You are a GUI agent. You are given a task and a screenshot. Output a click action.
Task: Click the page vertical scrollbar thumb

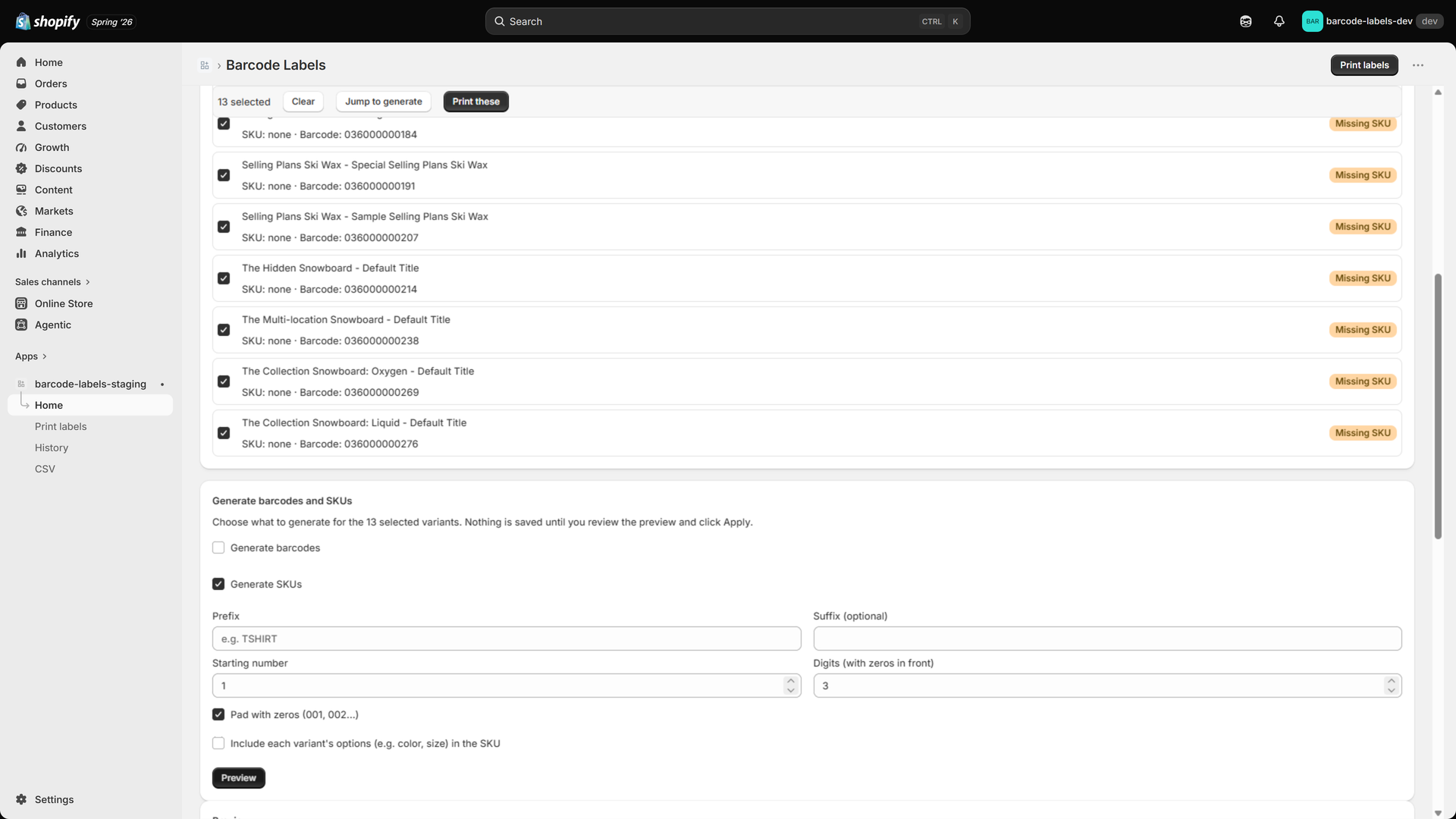click(x=1438, y=406)
